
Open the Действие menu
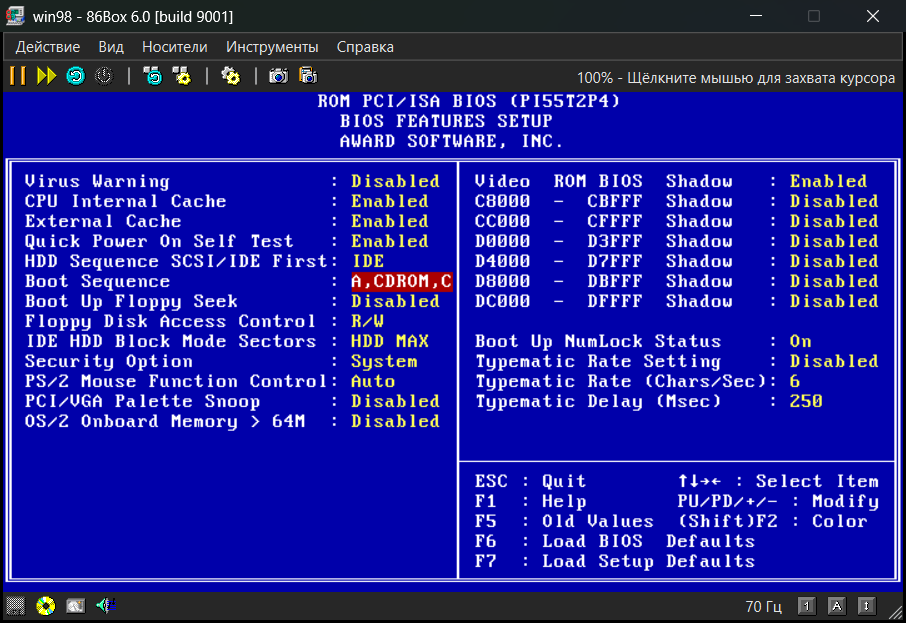click(x=48, y=47)
